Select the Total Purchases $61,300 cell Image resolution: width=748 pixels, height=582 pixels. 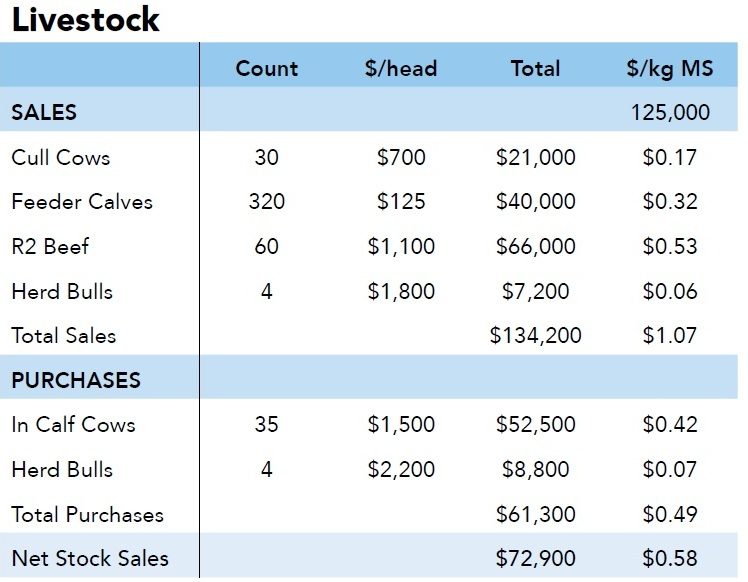pos(535,514)
